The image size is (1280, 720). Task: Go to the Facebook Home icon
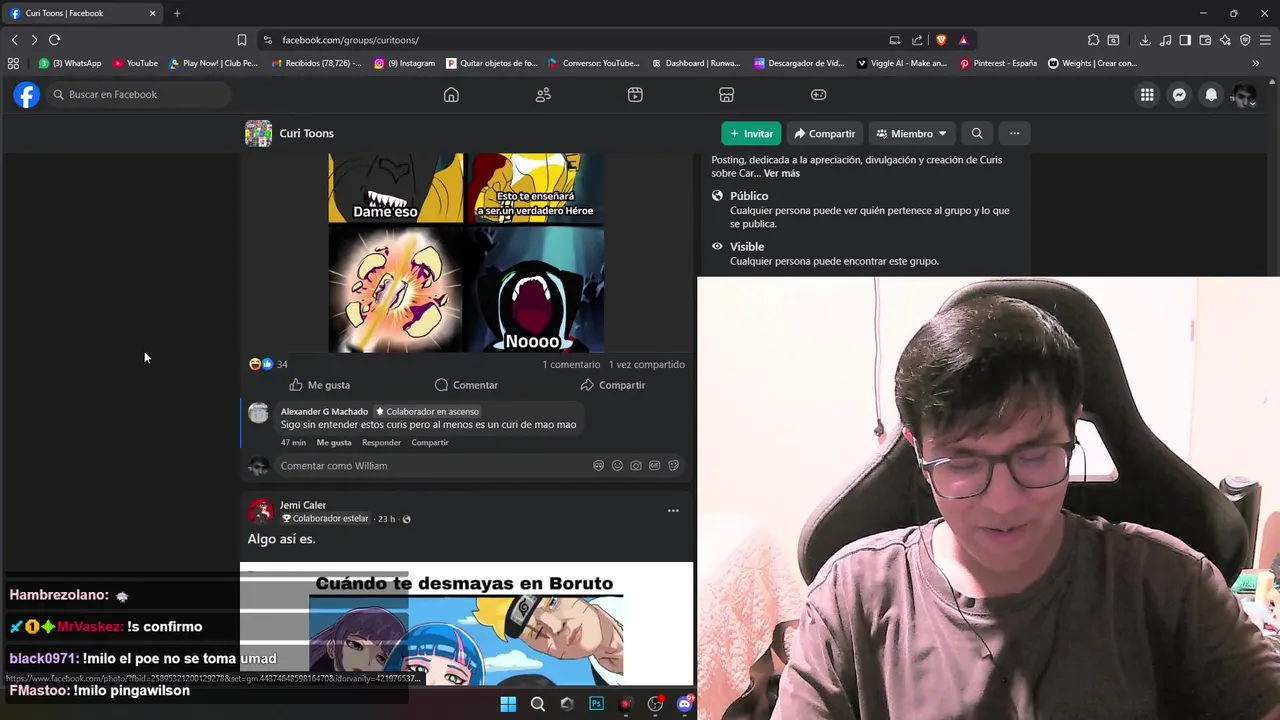pos(451,94)
